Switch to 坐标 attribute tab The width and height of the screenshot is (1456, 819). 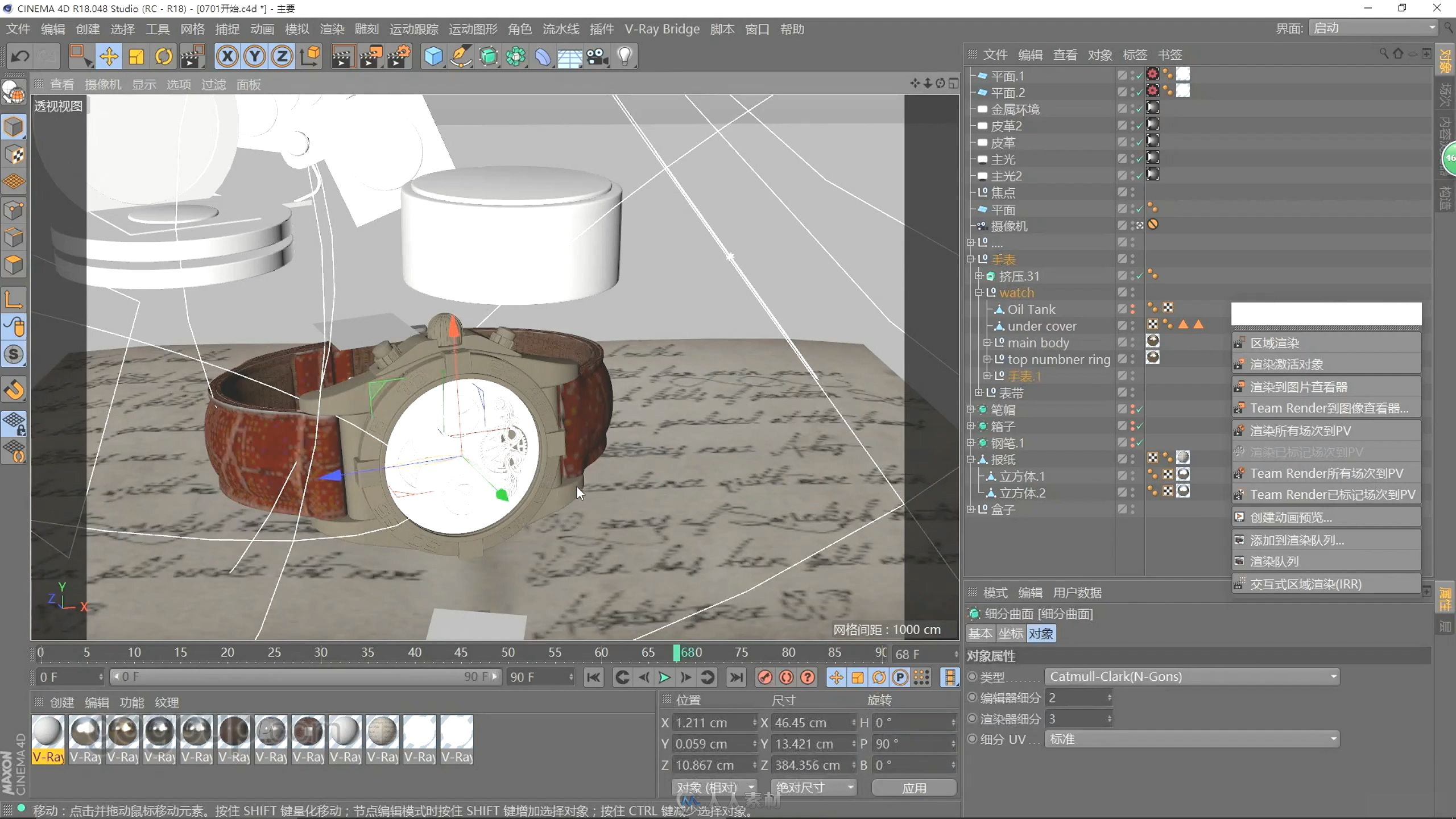(x=1010, y=634)
